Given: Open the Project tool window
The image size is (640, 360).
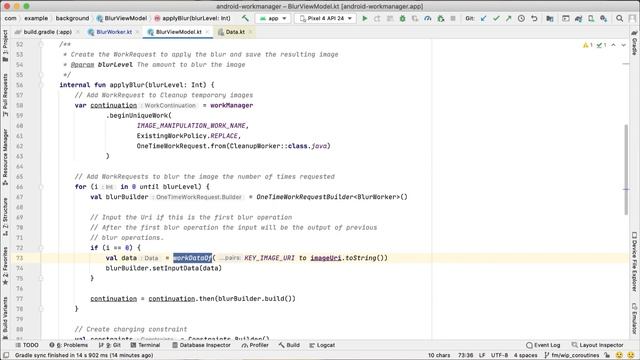Looking at the screenshot, I should [5, 46].
